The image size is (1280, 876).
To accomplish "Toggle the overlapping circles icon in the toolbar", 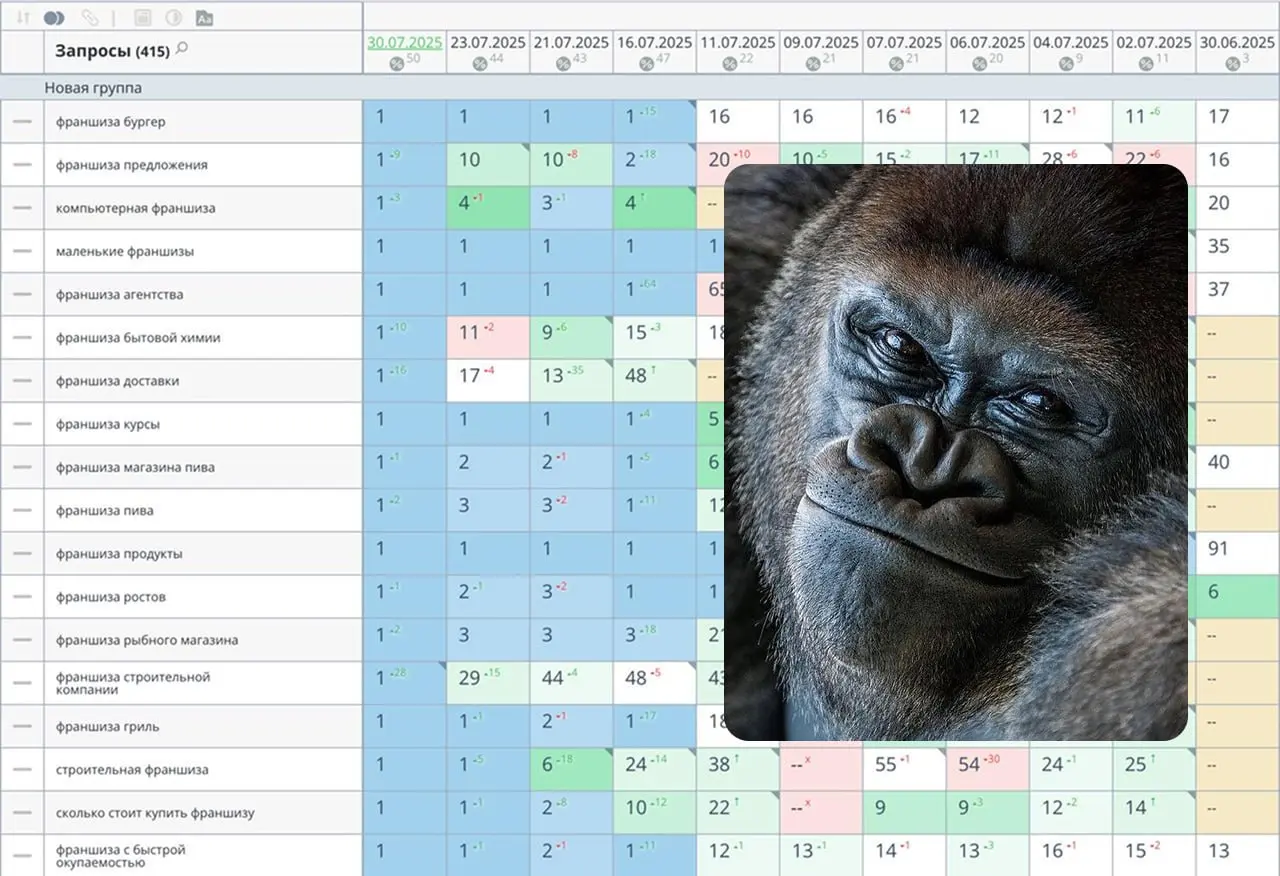I will pos(54,18).
